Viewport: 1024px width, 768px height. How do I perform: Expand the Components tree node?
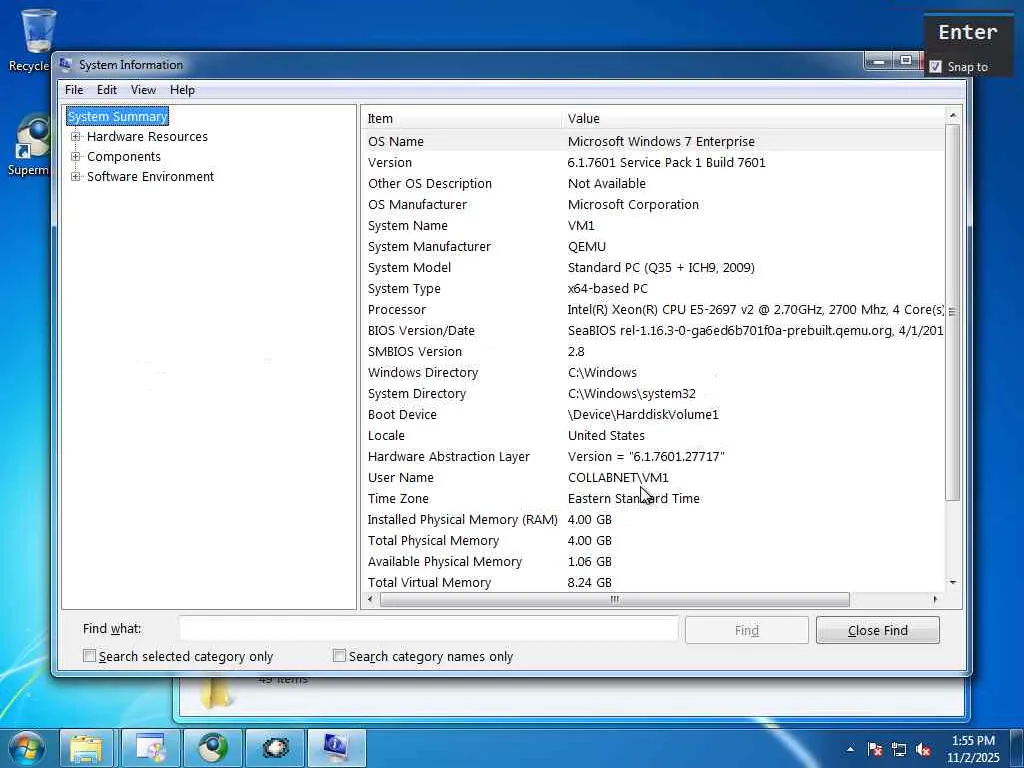point(76,156)
